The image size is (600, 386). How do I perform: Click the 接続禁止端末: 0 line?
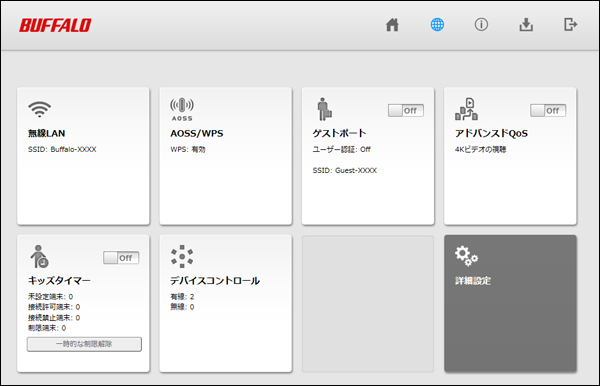54,318
